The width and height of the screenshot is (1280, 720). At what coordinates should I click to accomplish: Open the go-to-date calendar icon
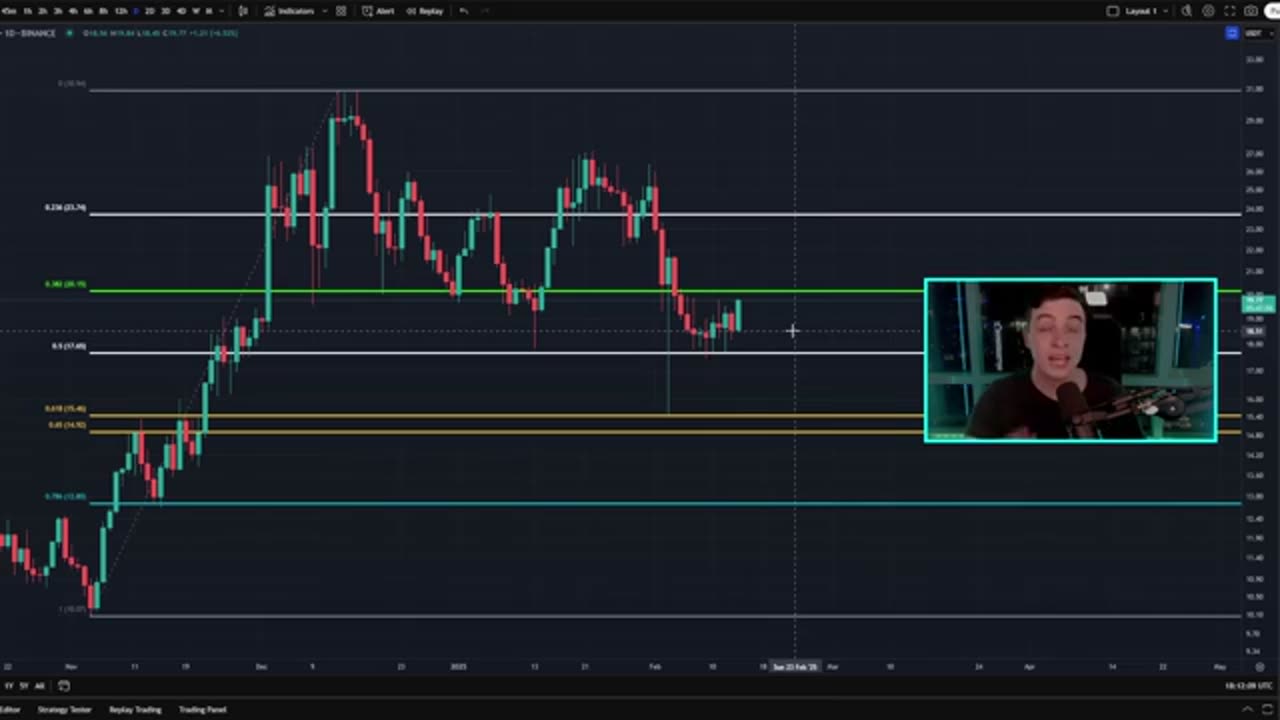tap(64, 685)
